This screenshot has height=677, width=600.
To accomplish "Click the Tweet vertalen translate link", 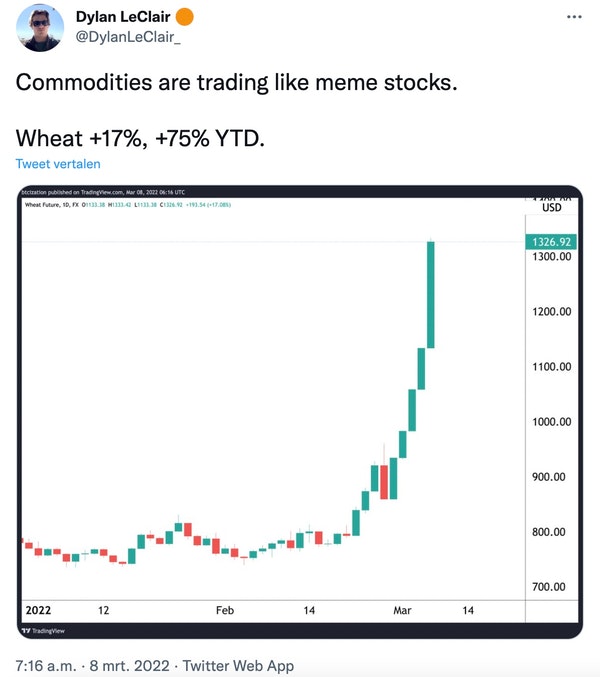I will [x=58, y=164].
